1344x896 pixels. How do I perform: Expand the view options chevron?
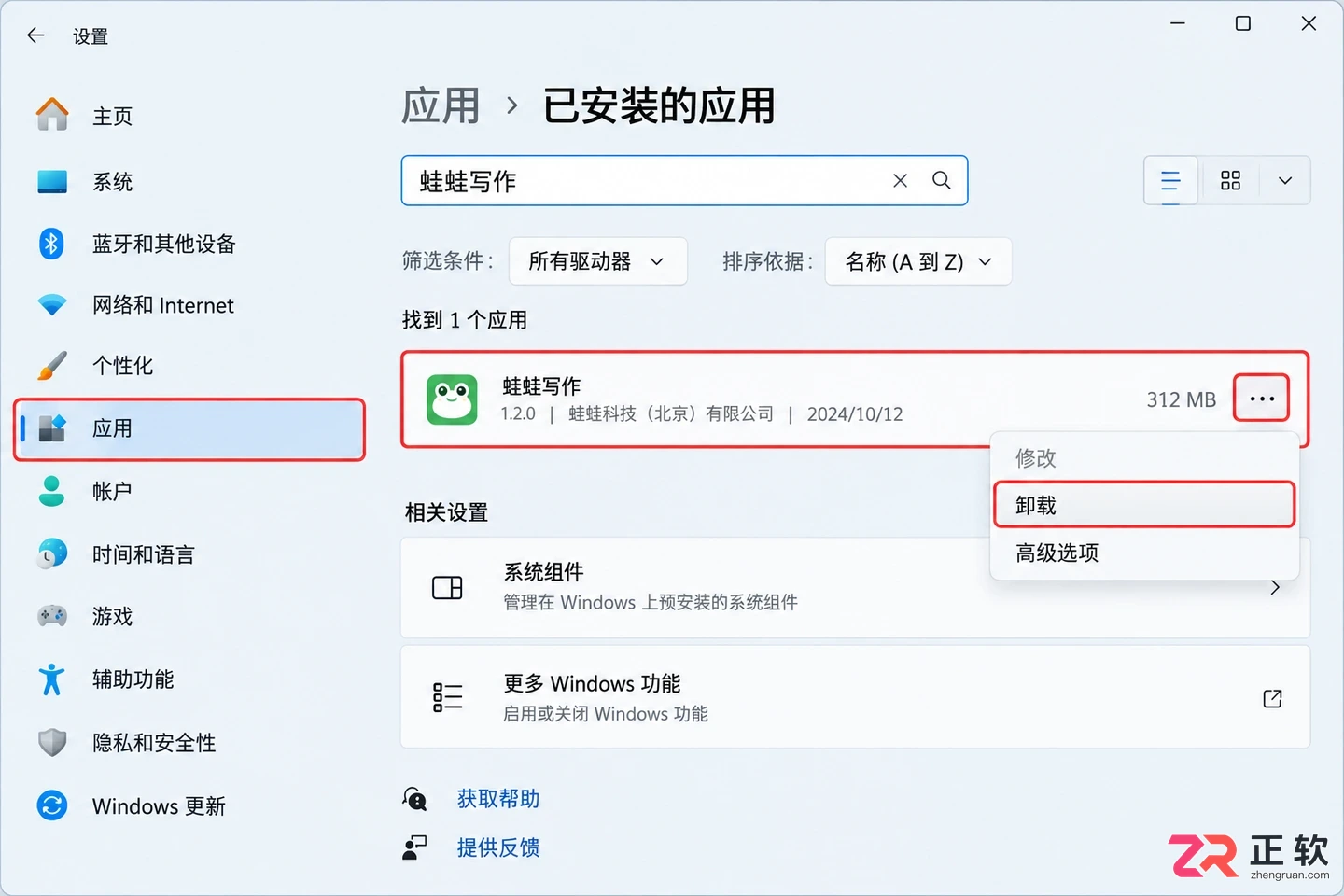[x=1285, y=180]
